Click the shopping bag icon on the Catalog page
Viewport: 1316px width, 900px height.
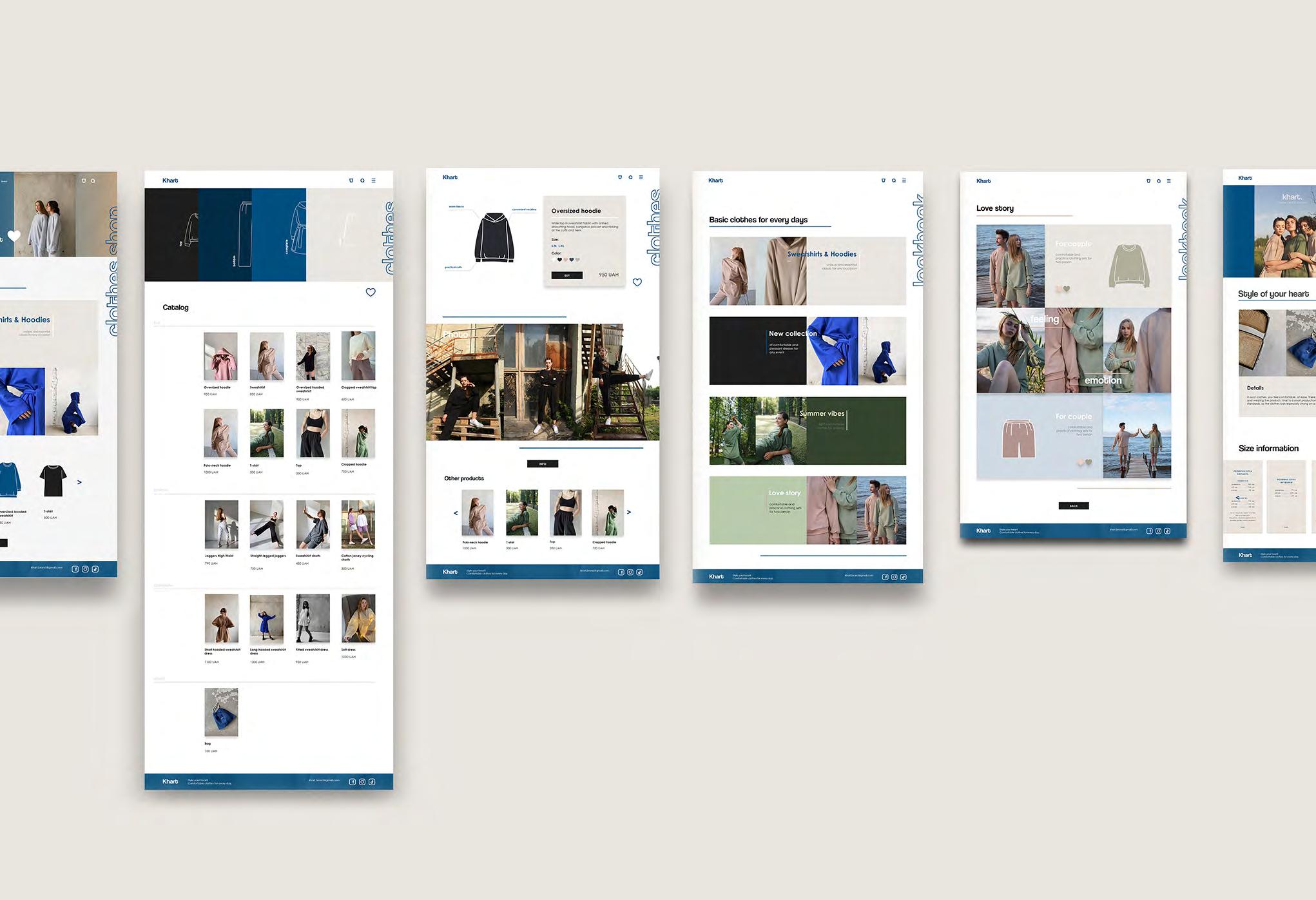point(351,181)
